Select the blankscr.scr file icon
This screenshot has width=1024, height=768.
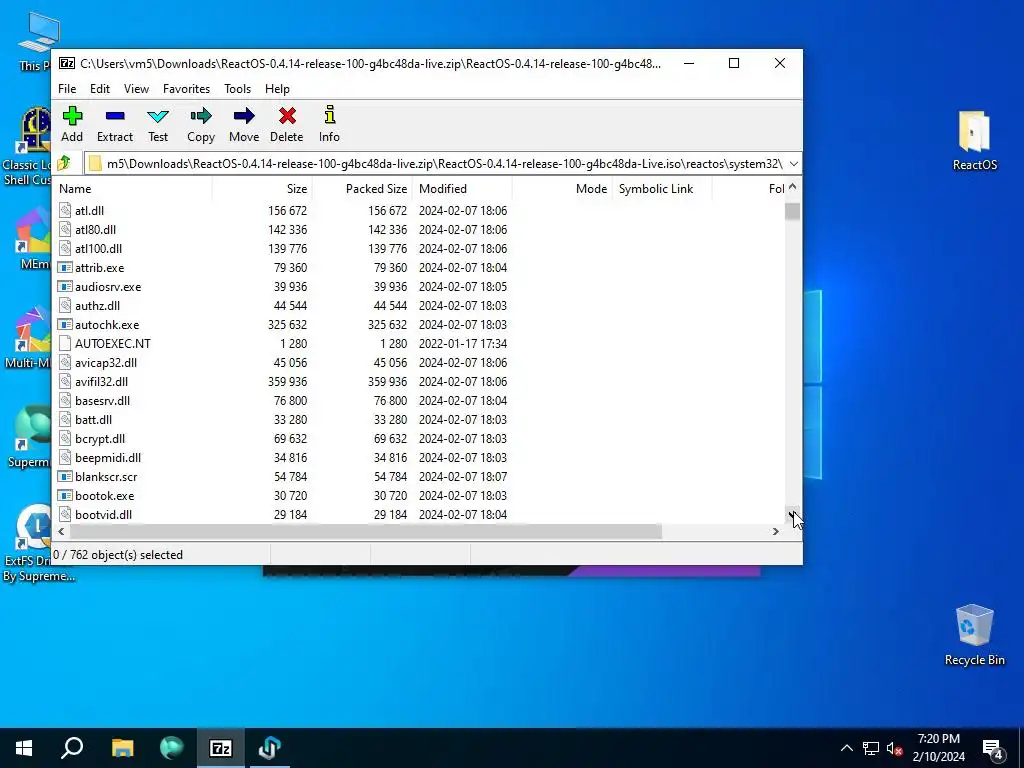[65, 477]
